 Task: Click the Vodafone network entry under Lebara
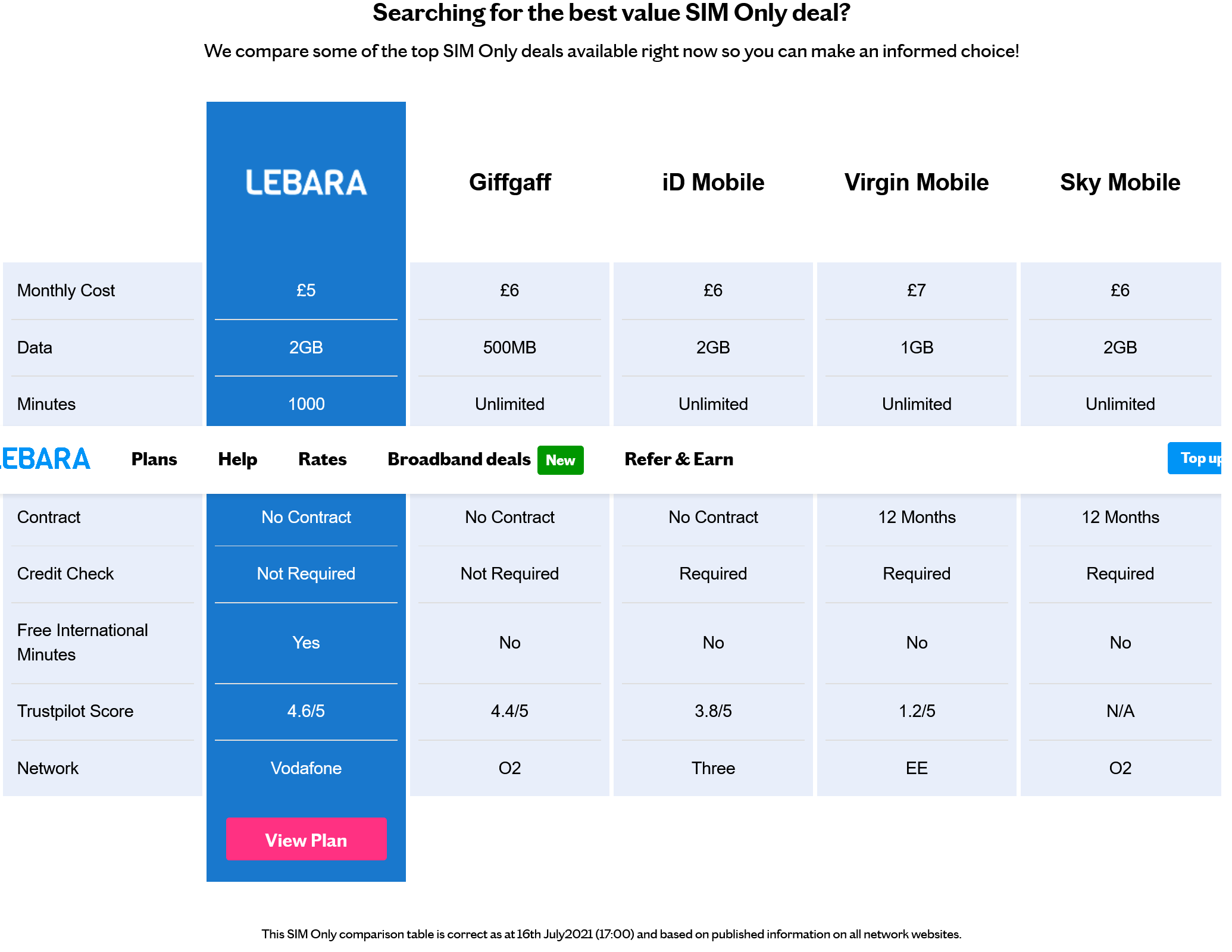click(x=306, y=768)
